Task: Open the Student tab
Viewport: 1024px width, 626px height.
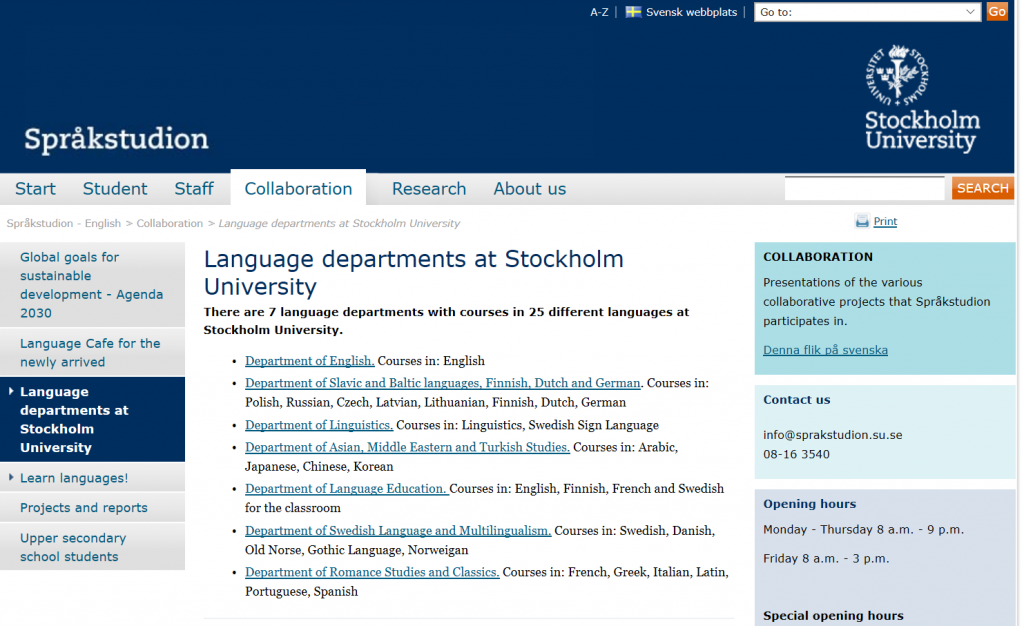Action: tap(115, 189)
